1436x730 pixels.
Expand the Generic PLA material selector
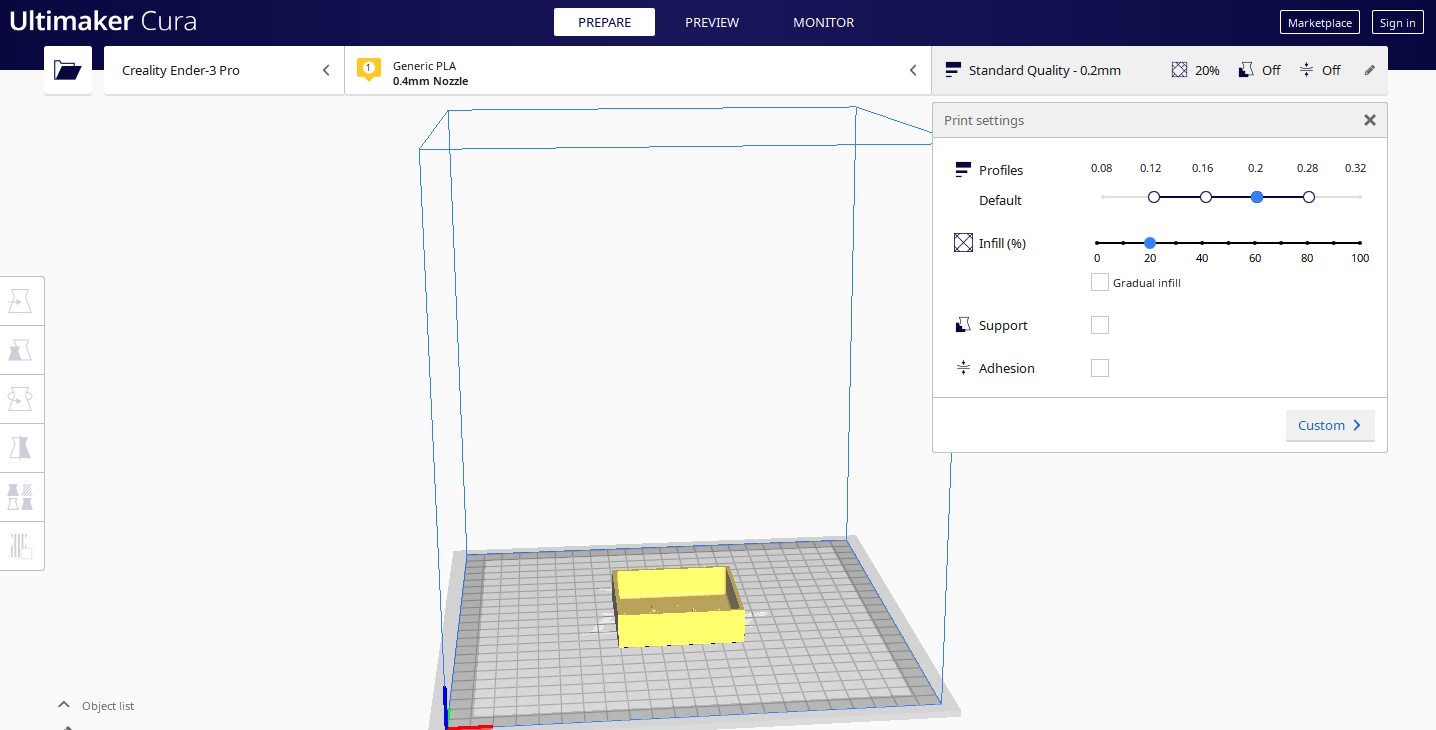pos(638,70)
